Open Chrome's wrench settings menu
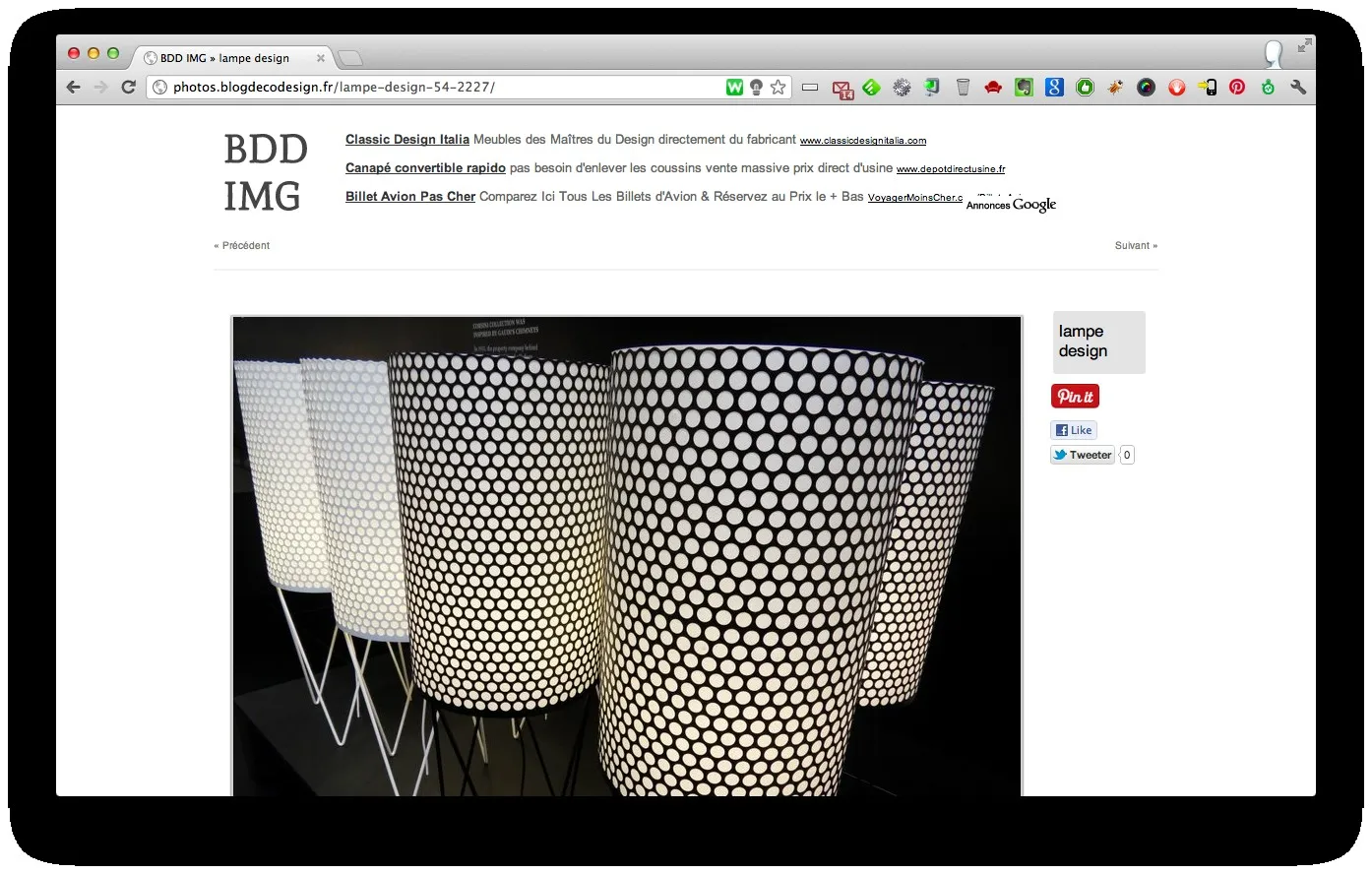1372x874 pixels. [x=1298, y=88]
